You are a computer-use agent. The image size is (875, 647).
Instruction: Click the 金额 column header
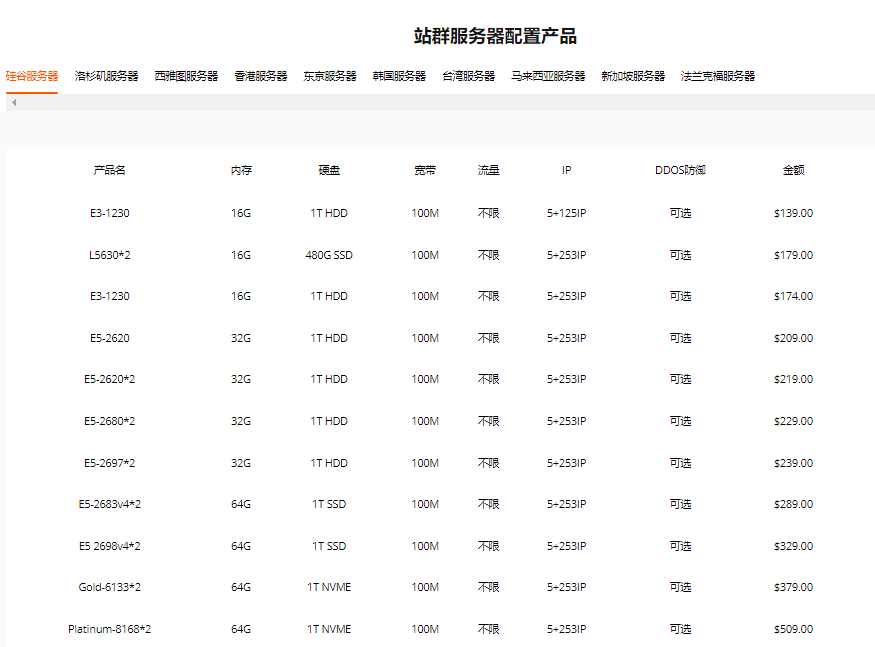(x=793, y=171)
